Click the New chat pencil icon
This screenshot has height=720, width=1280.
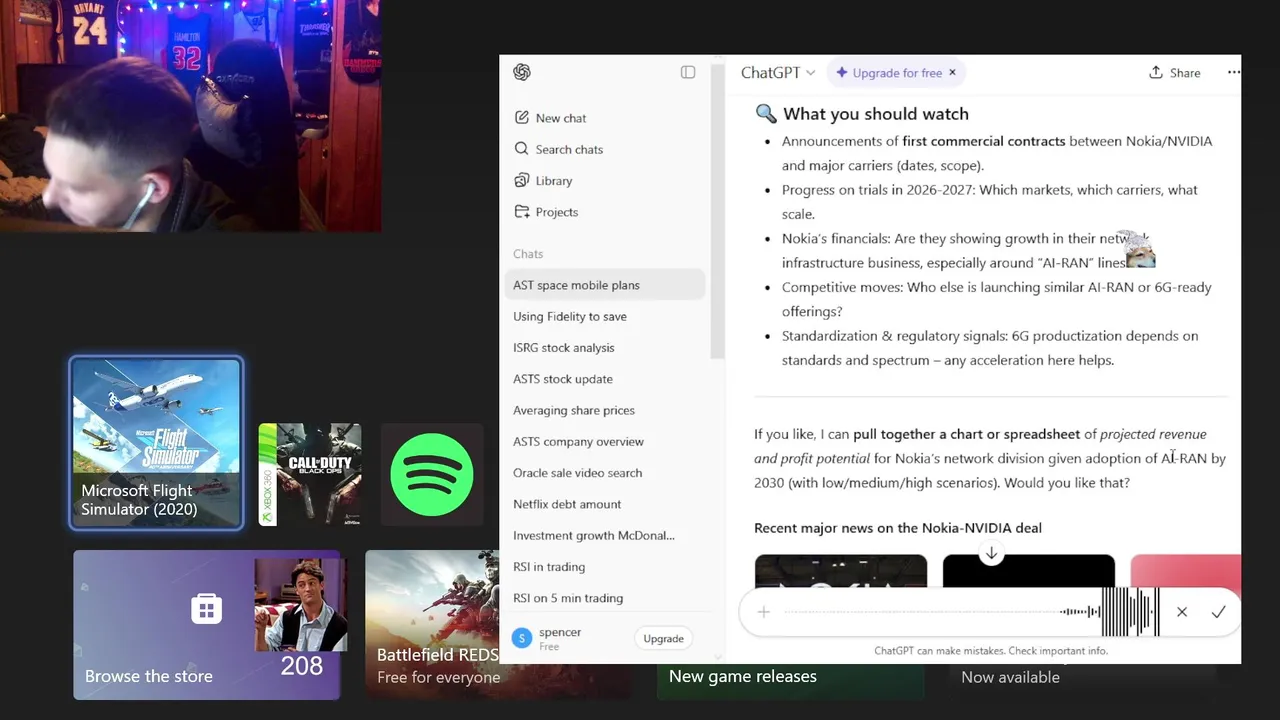point(521,118)
